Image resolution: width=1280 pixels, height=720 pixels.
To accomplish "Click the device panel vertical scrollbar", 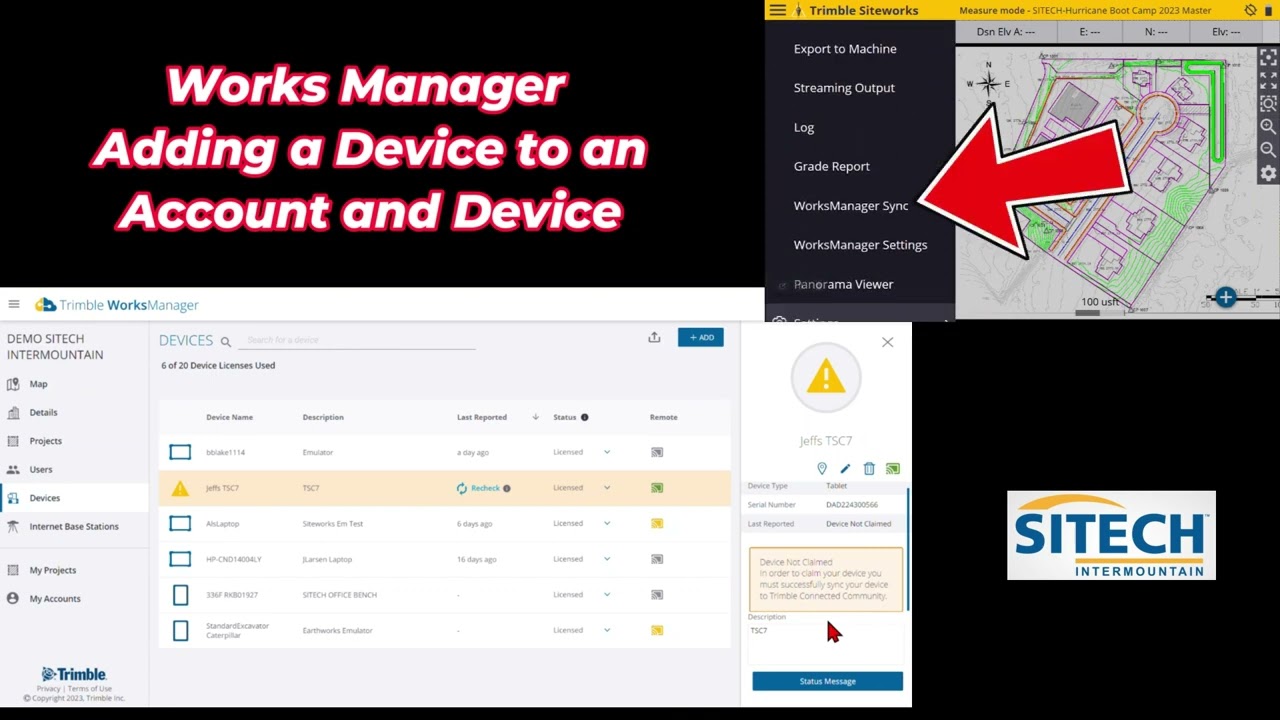I will (x=908, y=549).
